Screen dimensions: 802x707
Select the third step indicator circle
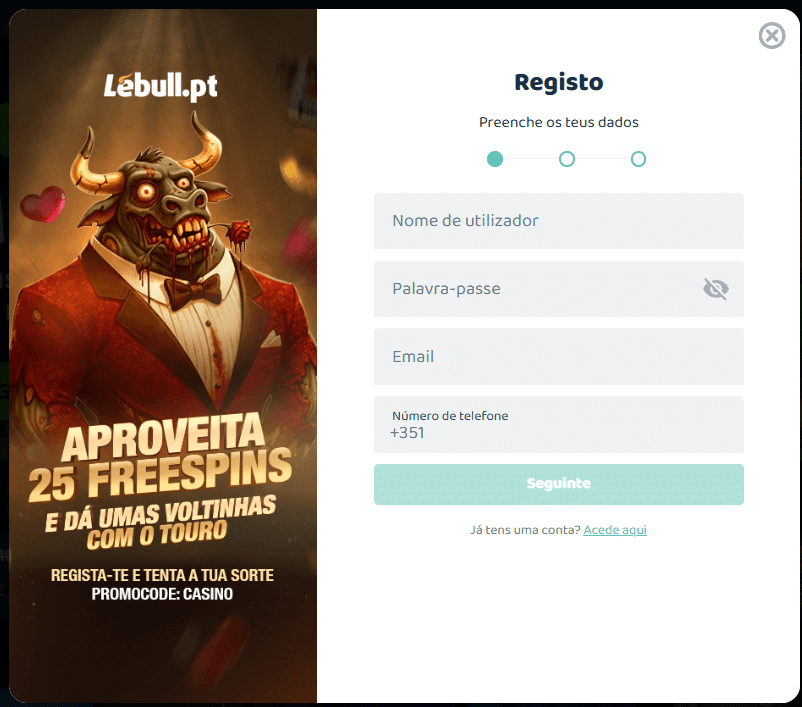click(x=638, y=159)
